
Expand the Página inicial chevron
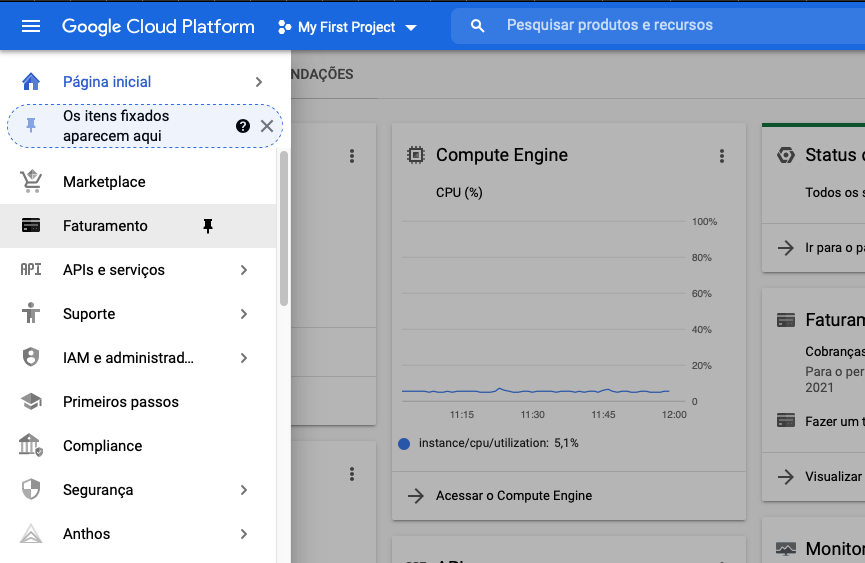pyautogui.click(x=259, y=82)
